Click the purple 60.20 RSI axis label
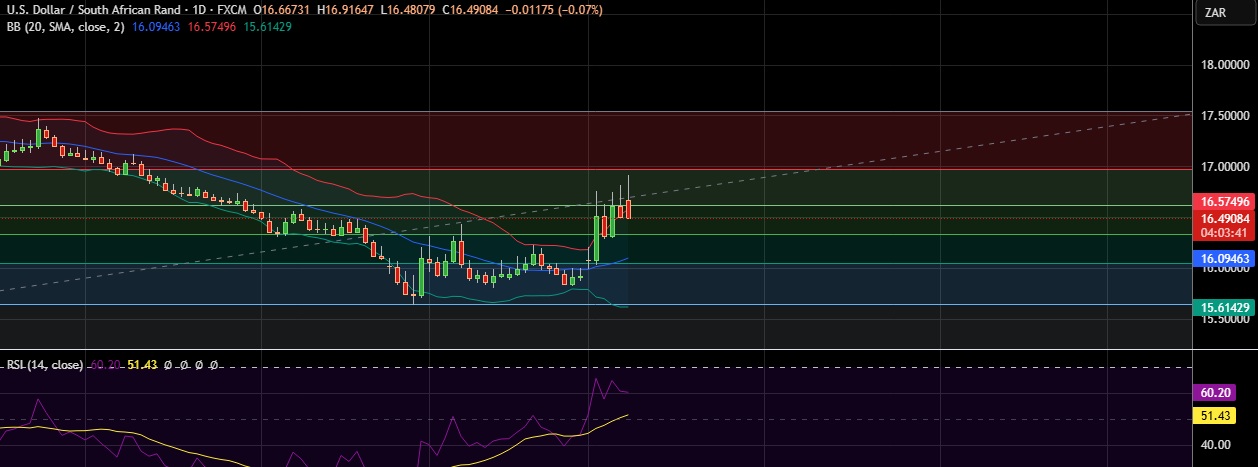This screenshot has width=1258, height=467. pos(1215,394)
